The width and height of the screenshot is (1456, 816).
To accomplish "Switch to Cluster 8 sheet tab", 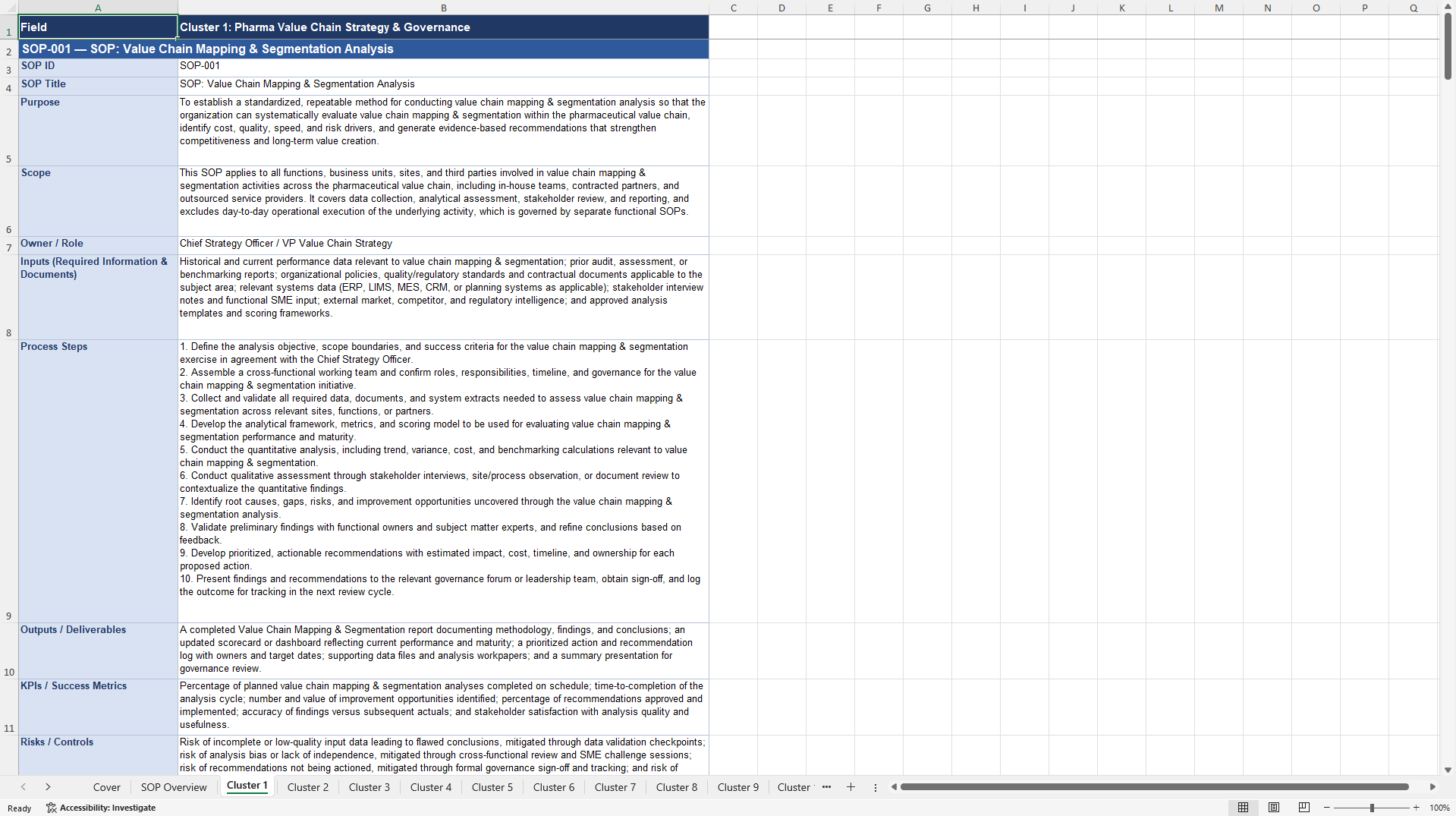I will [x=677, y=787].
